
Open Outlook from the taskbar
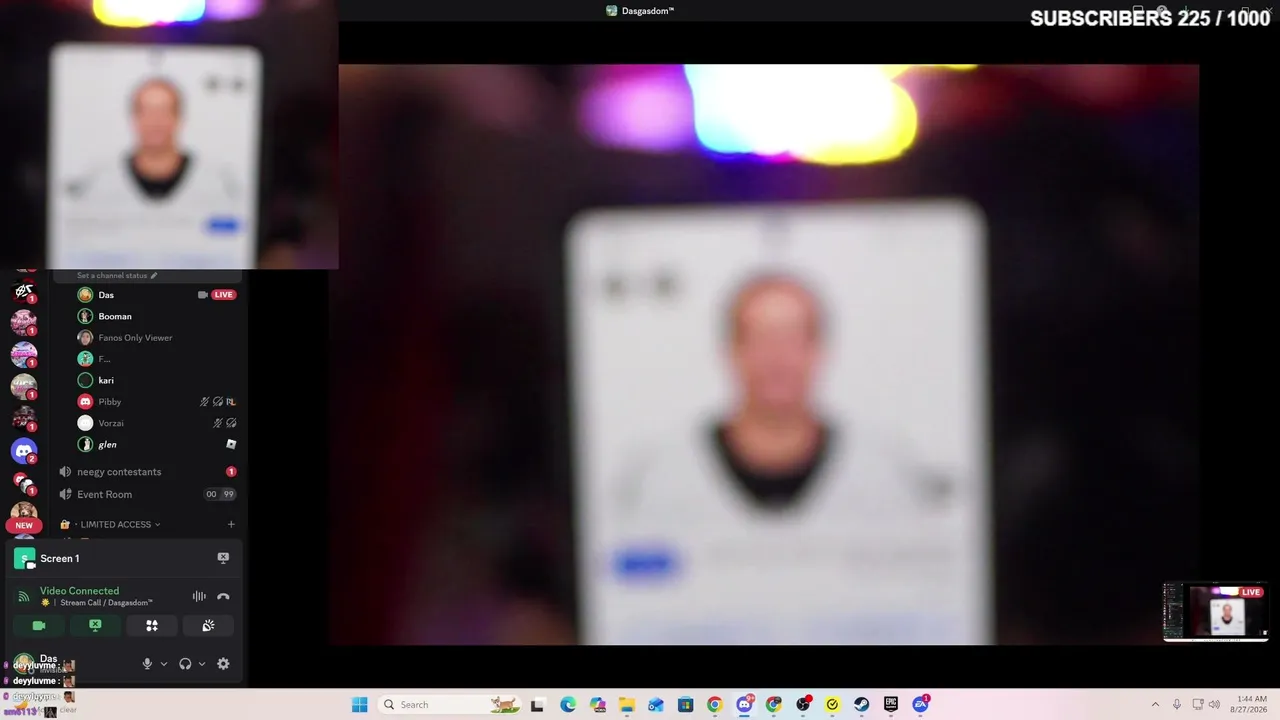656,705
